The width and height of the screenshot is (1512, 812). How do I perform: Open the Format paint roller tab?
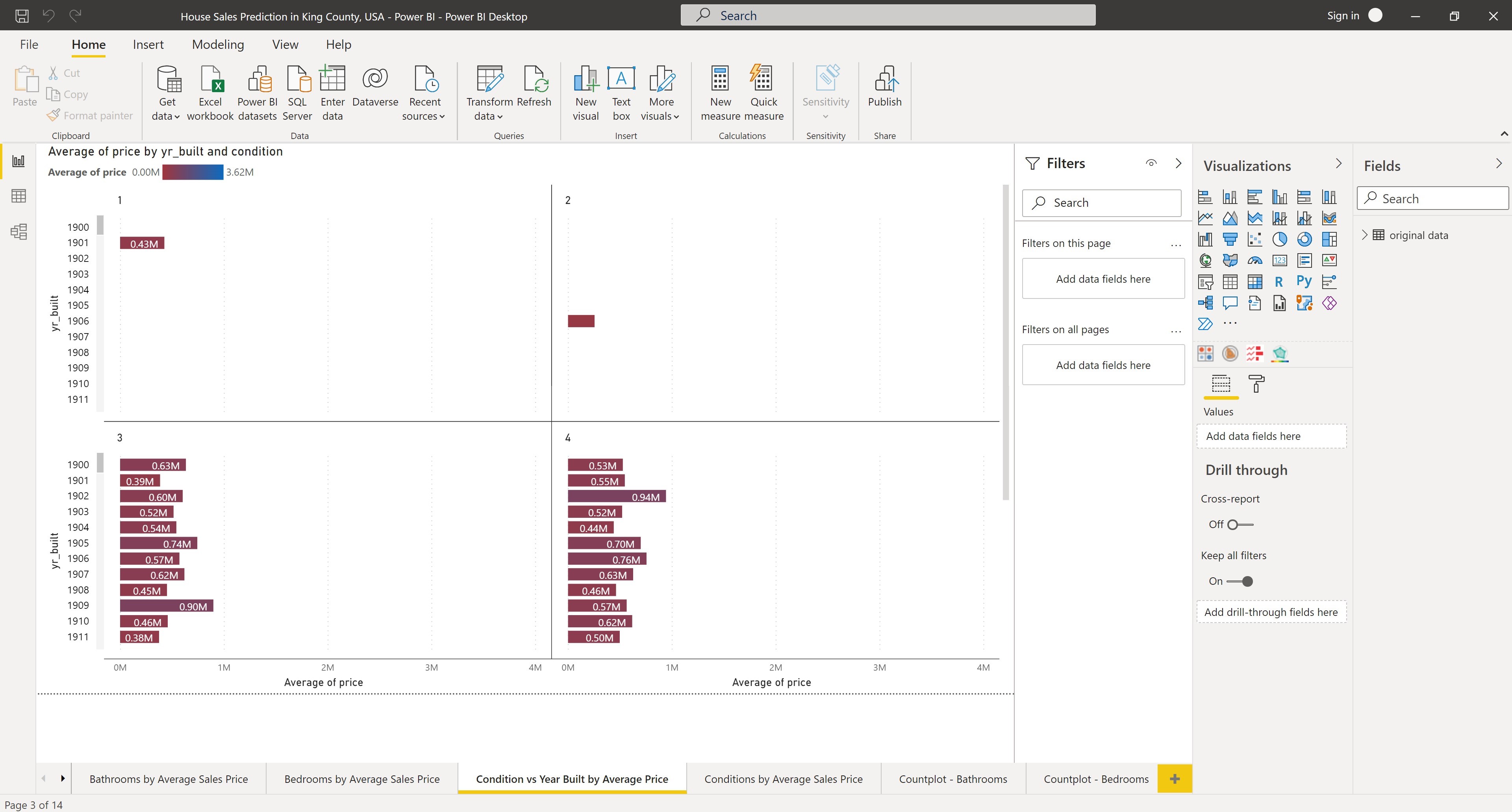coord(1256,384)
